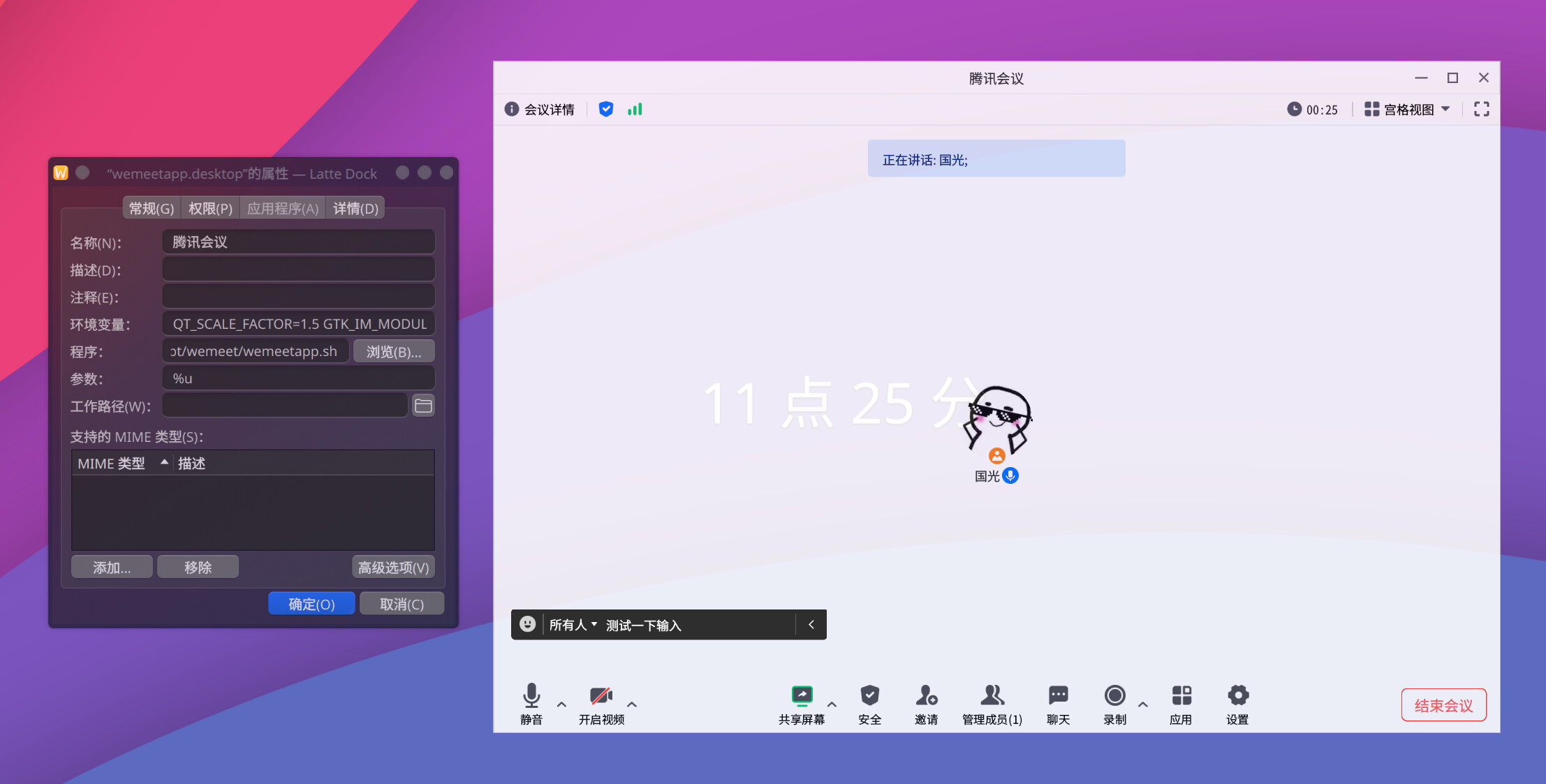End the meeting with 结束会议

(1443, 705)
